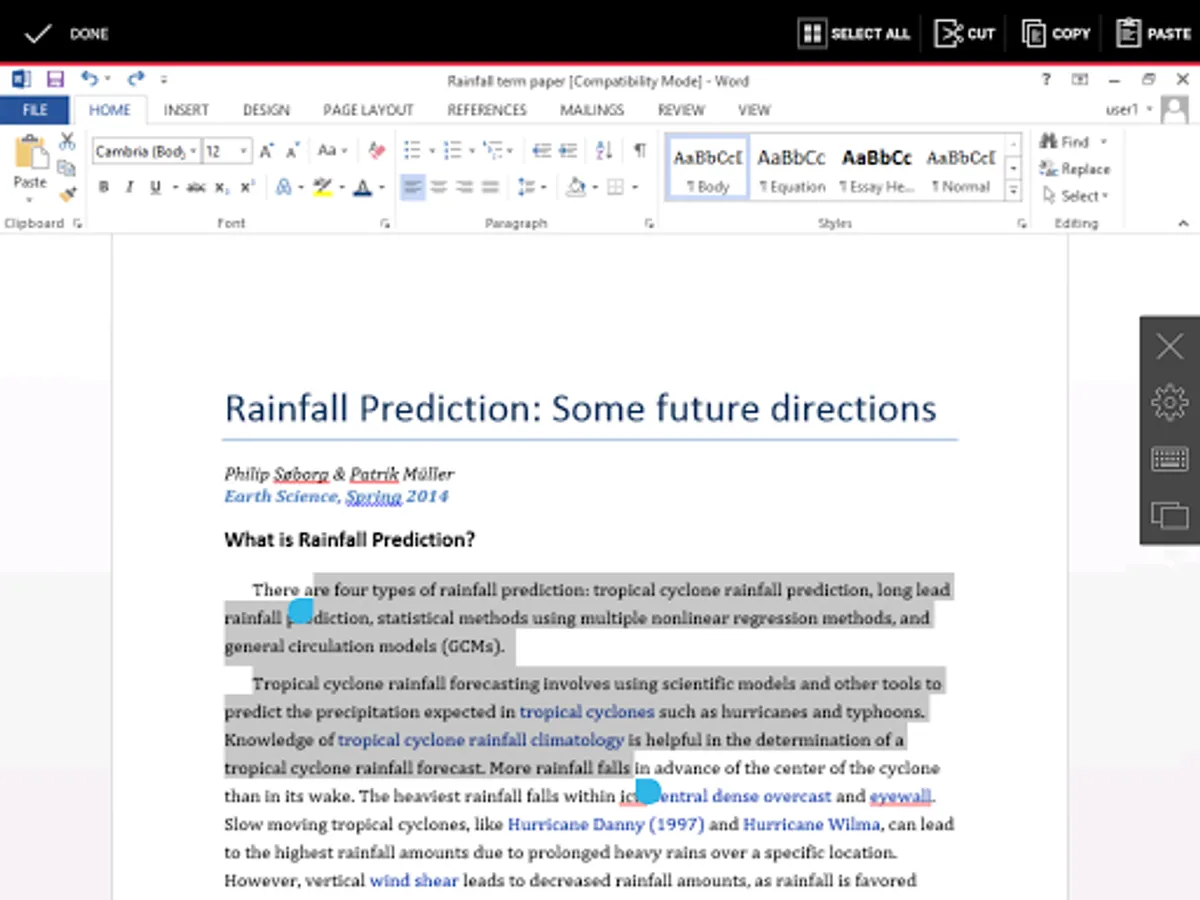The image size is (1200, 900).
Task: Switch to the INSERT tab
Action: [186, 110]
